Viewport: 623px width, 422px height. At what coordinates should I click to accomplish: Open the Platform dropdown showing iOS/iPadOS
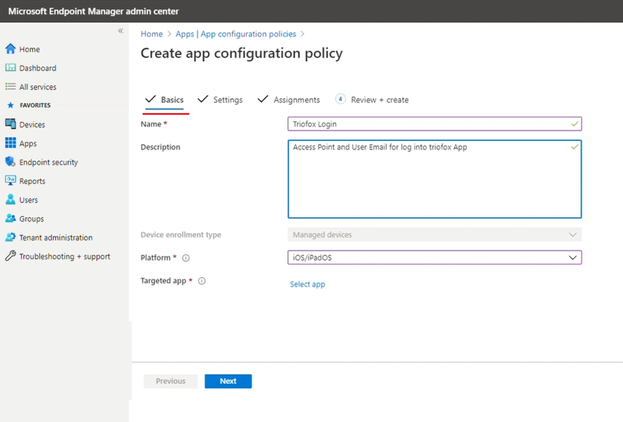coord(435,257)
